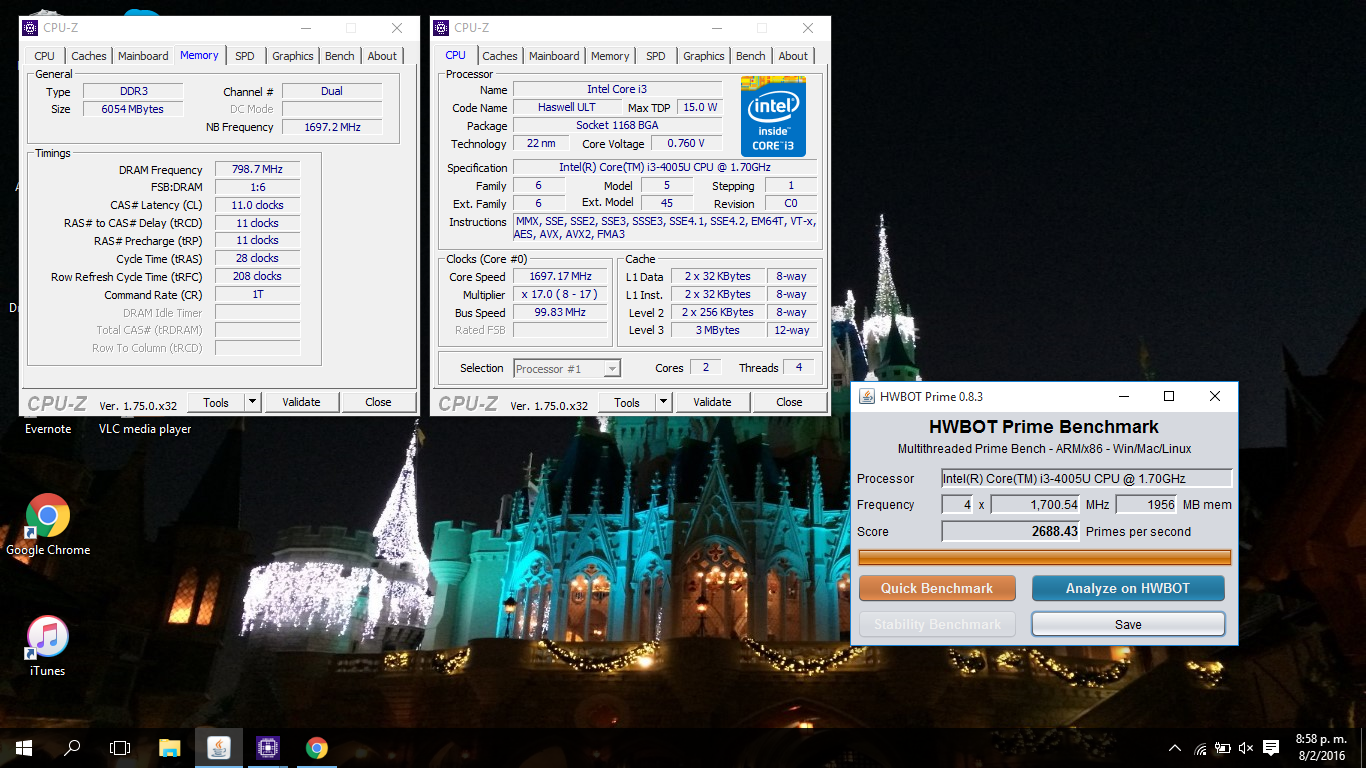Open Chrome from the taskbar

click(317, 748)
